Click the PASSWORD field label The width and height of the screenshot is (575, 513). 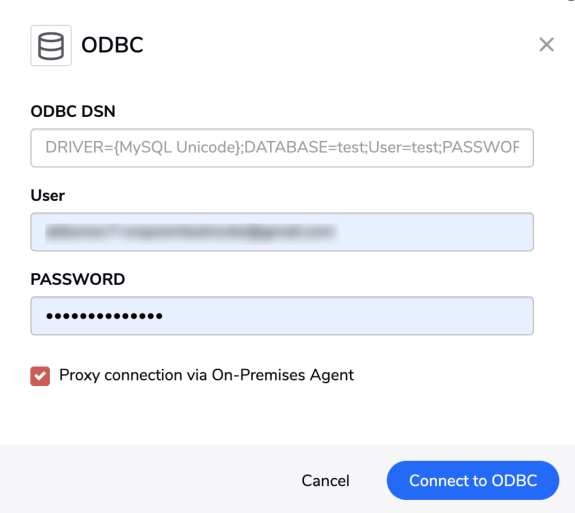(78, 279)
